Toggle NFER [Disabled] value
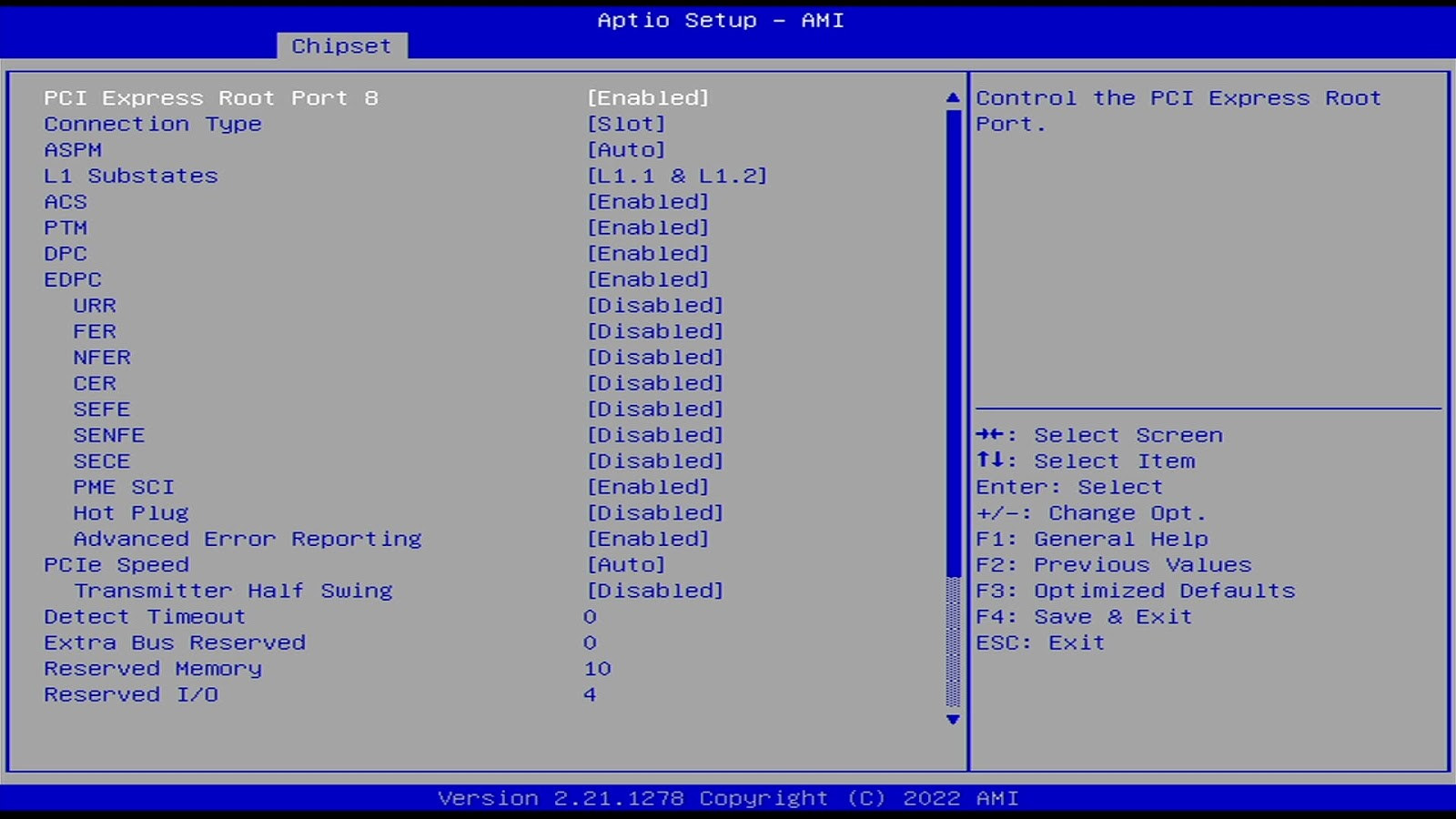Image resolution: width=1456 pixels, height=819 pixels. point(655,357)
